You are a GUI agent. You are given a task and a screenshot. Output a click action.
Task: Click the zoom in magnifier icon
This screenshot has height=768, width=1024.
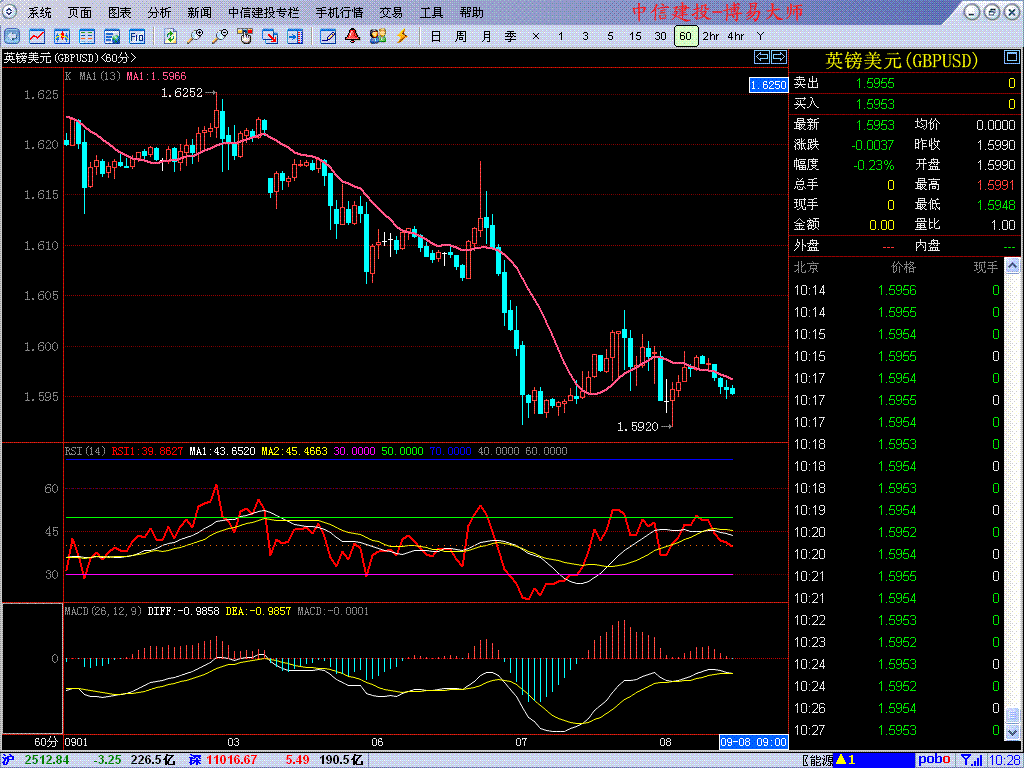point(195,36)
